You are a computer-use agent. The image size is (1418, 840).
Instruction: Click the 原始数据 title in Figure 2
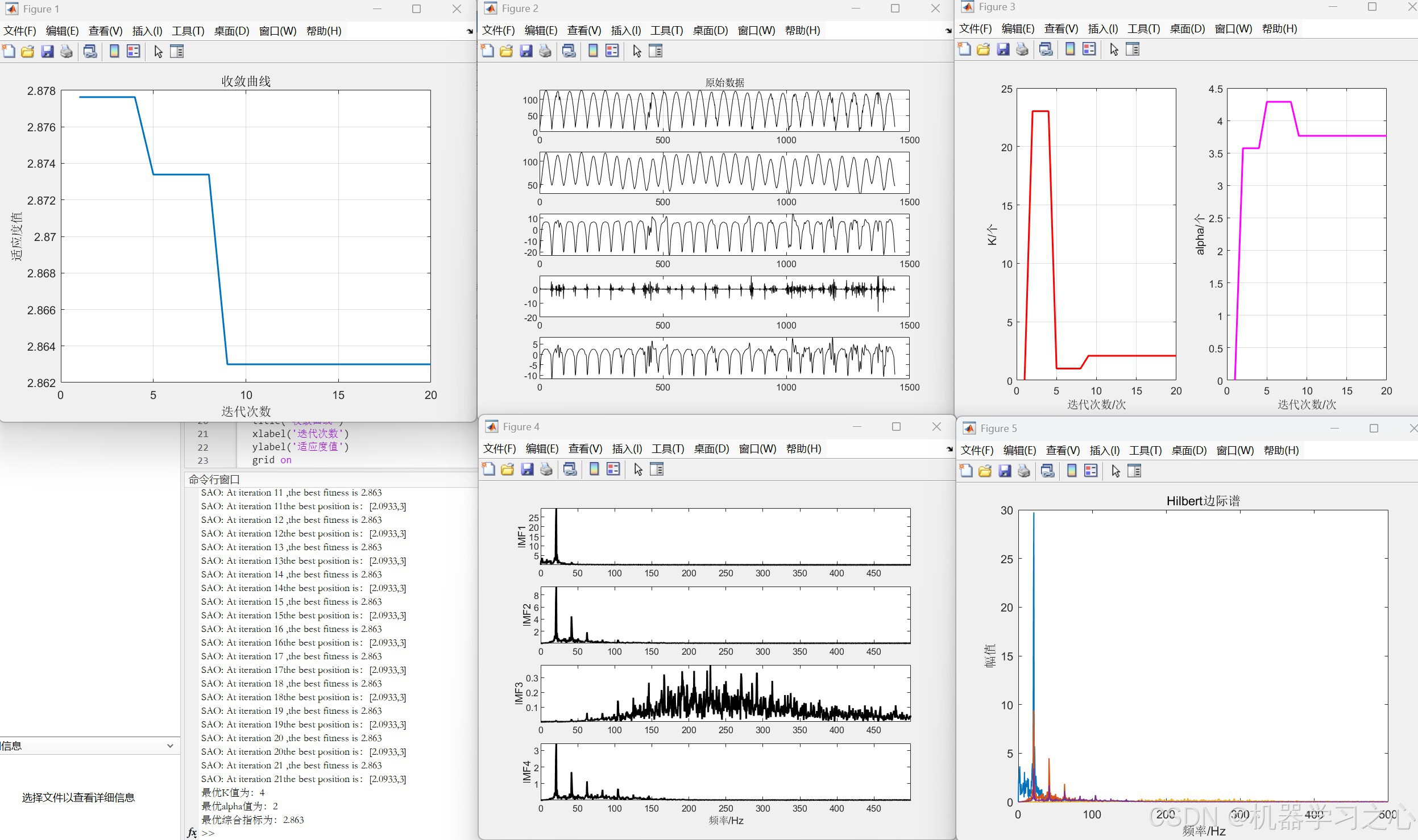724,82
